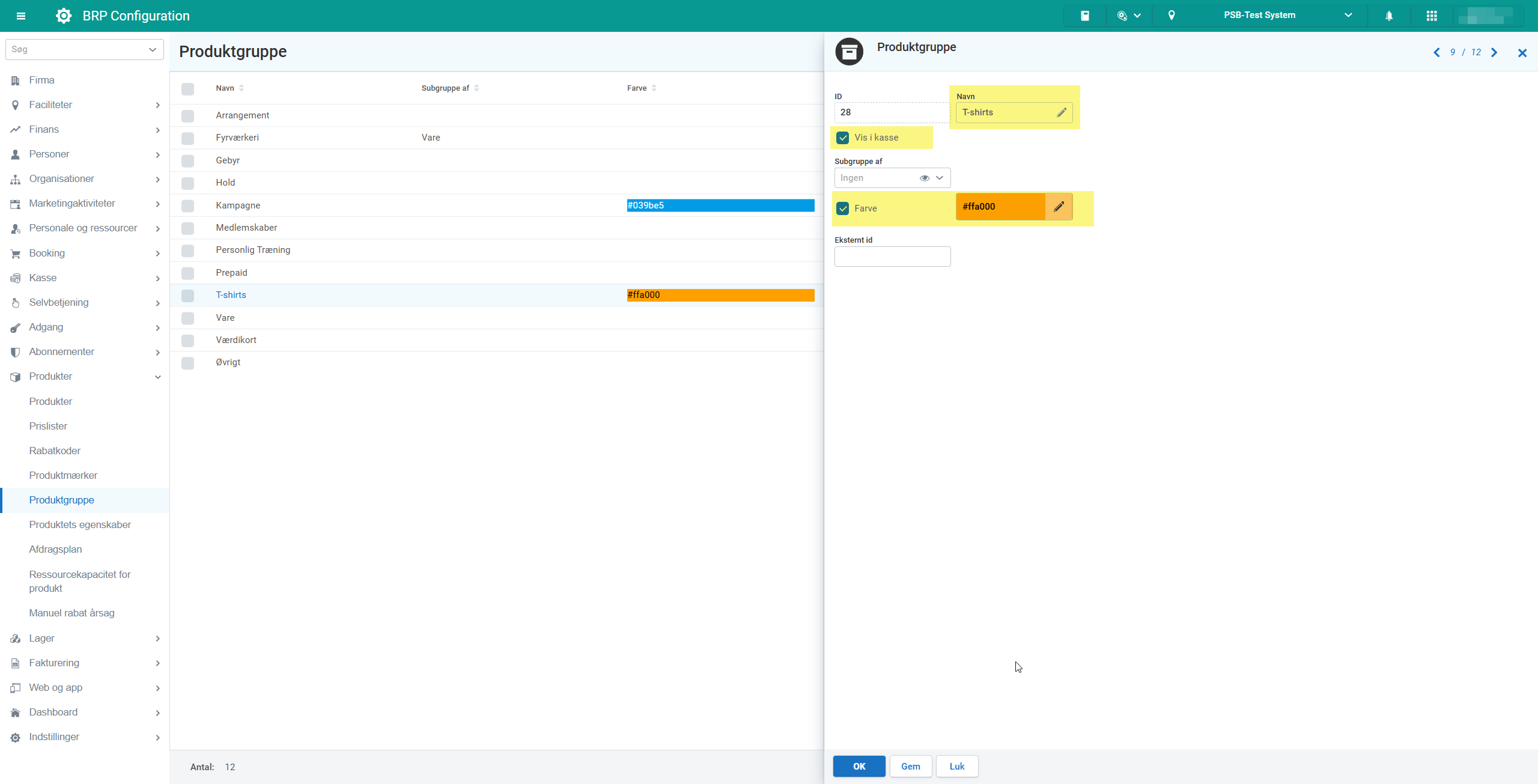
Task: Check the Kampagne row checkbox
Action: tap(188, 206)
